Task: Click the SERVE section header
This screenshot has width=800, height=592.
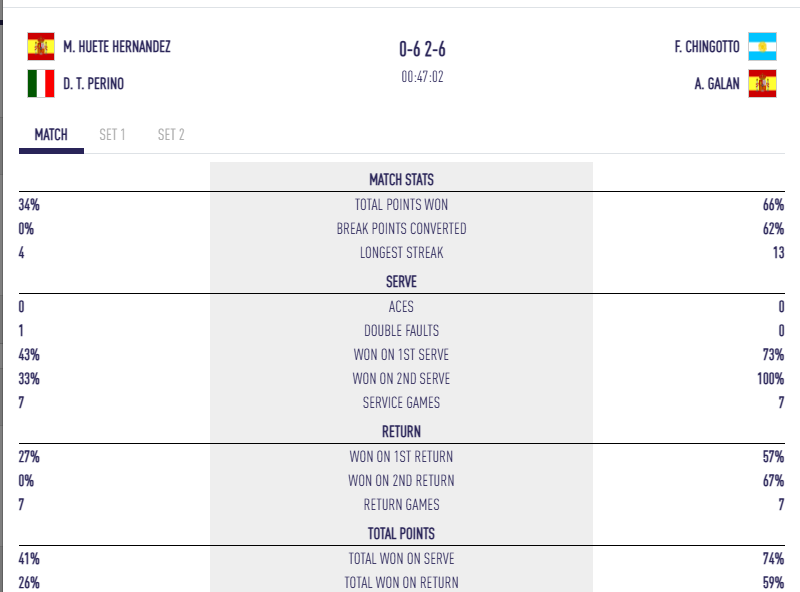Action: (401, 282)
